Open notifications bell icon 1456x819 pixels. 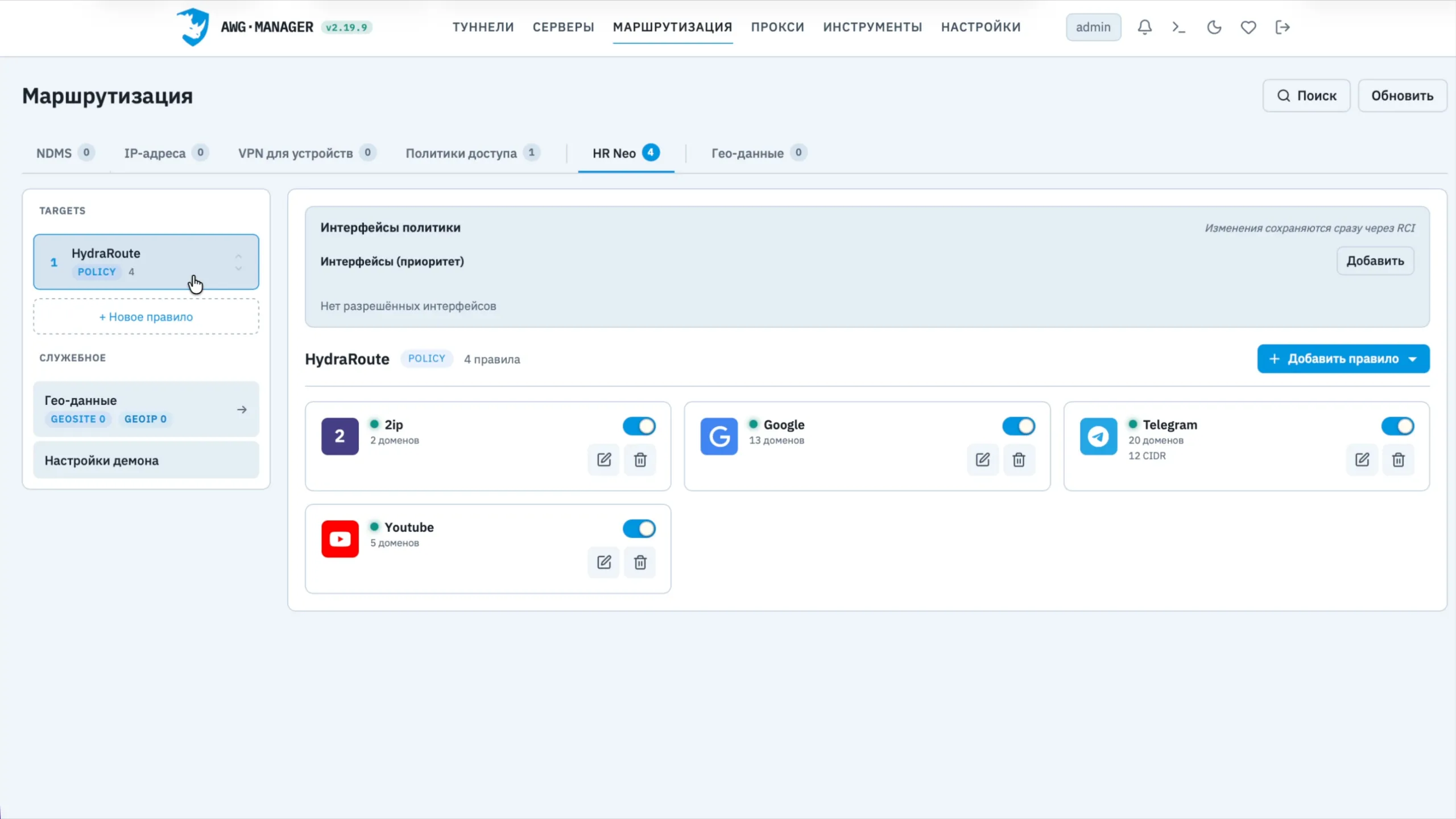point(1144,27)
